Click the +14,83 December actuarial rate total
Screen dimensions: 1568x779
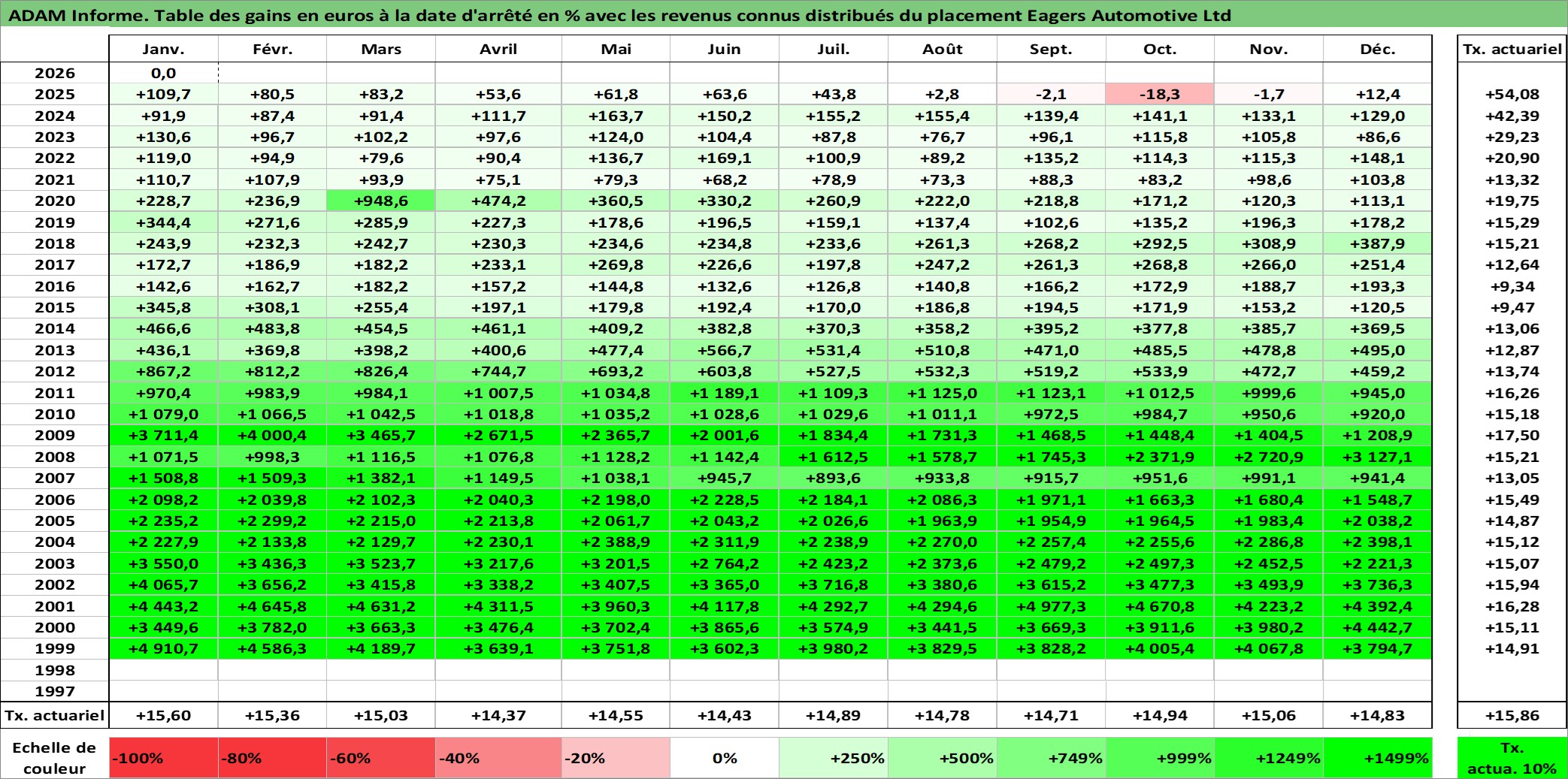(1378, 715)
